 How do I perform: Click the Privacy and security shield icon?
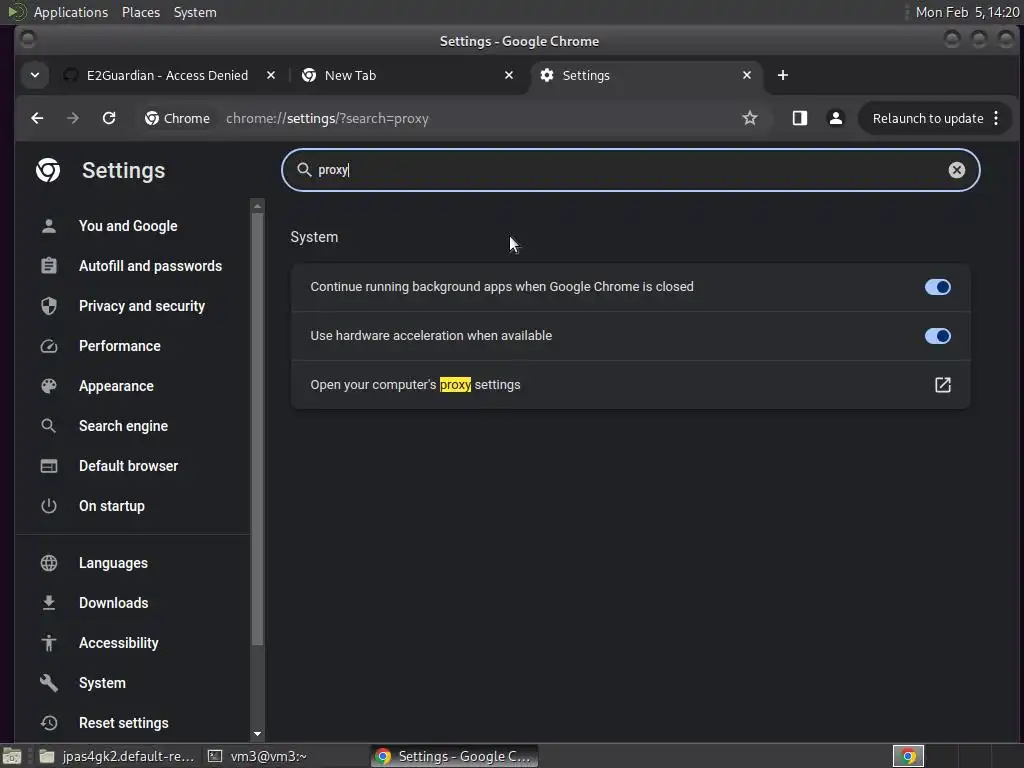(49, 306)
